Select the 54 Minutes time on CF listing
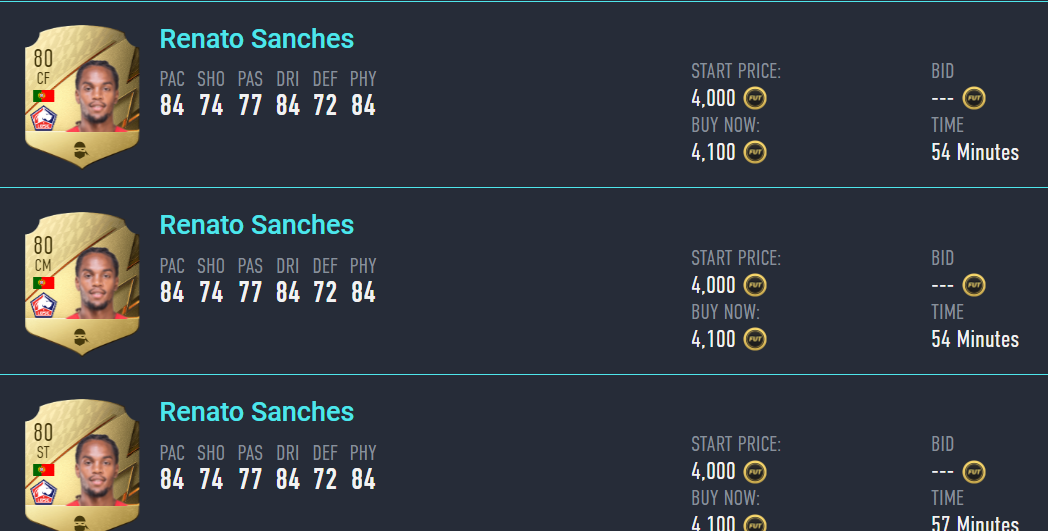Screen dimensions: 1048x531 (974, 152)
